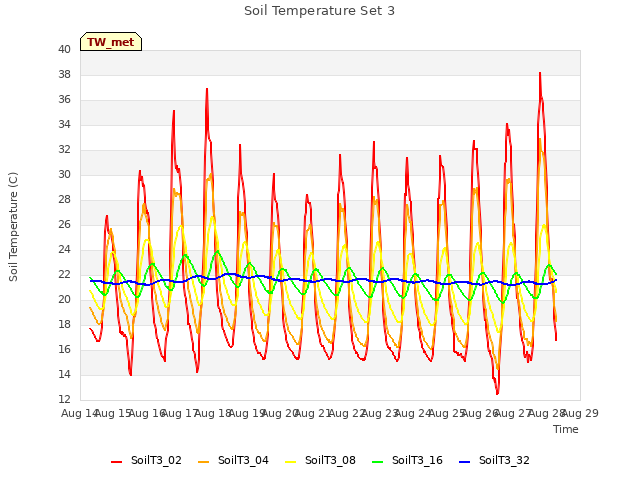Click the chart title Soil Temperature Set 3
The image size is (640, 480).
320,11
